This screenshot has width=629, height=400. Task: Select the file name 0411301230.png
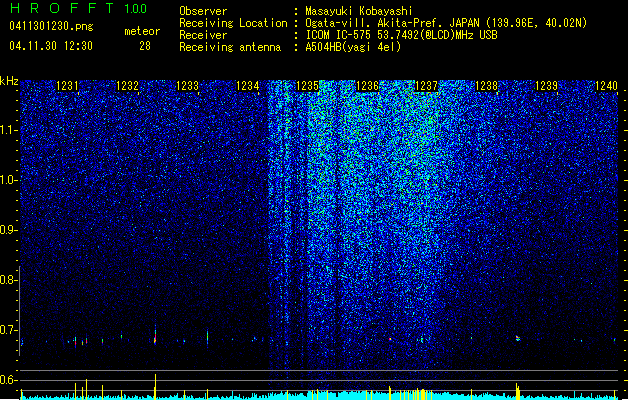51,27
